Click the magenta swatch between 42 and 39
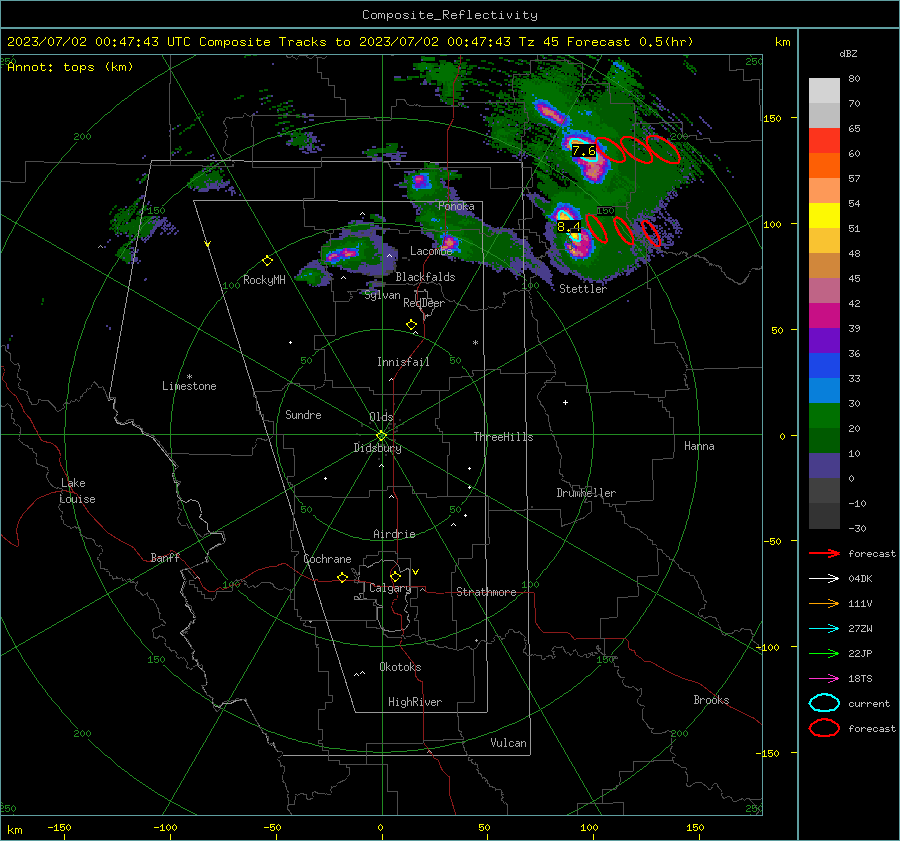Image resolution: width=900 pixels, height=841 pixels. pos(824,316)
